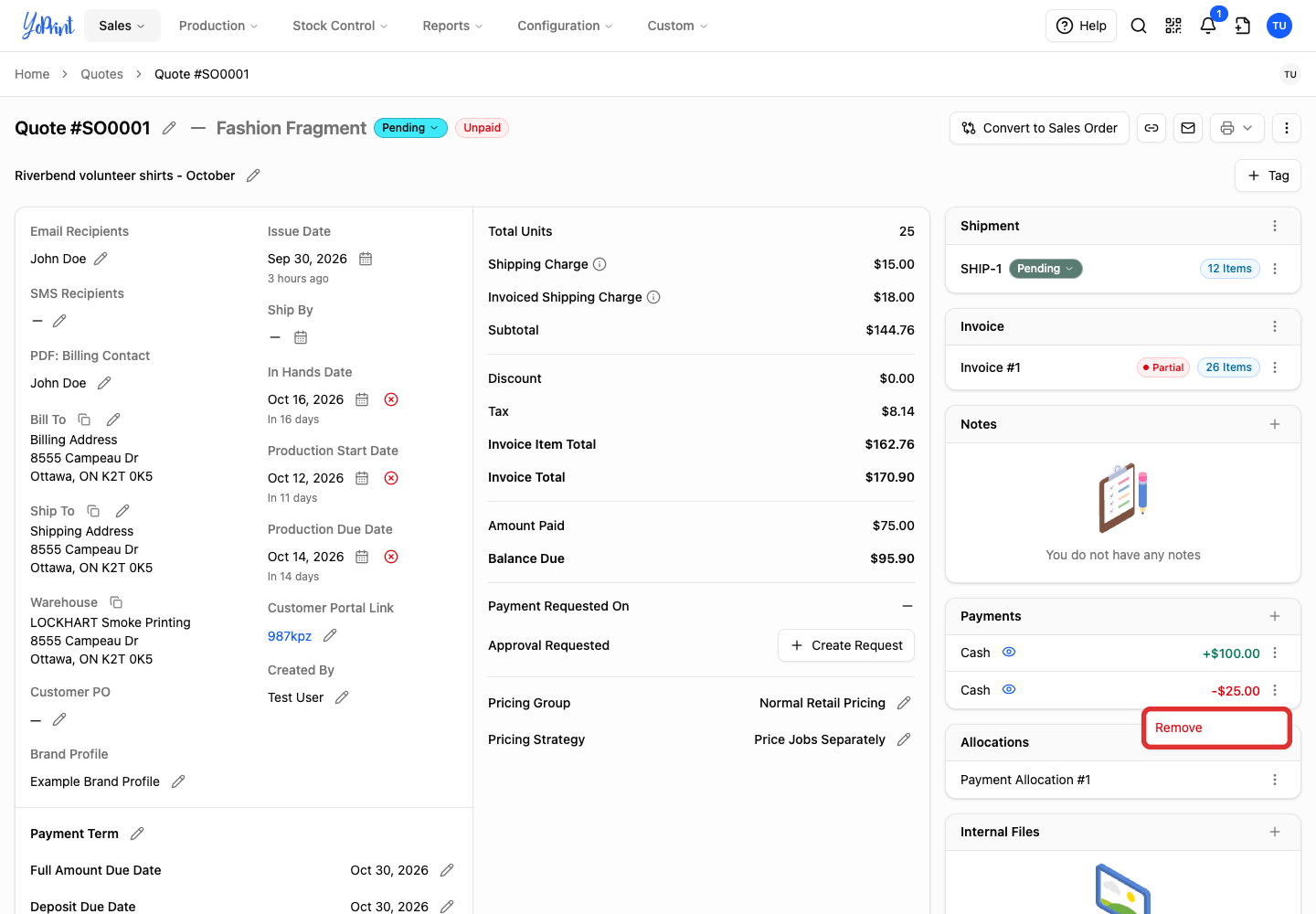The width and height of the screenshot is (1316, 914).
Task: Open quote header three-dot more menu
Action: tap(1287, 128)
